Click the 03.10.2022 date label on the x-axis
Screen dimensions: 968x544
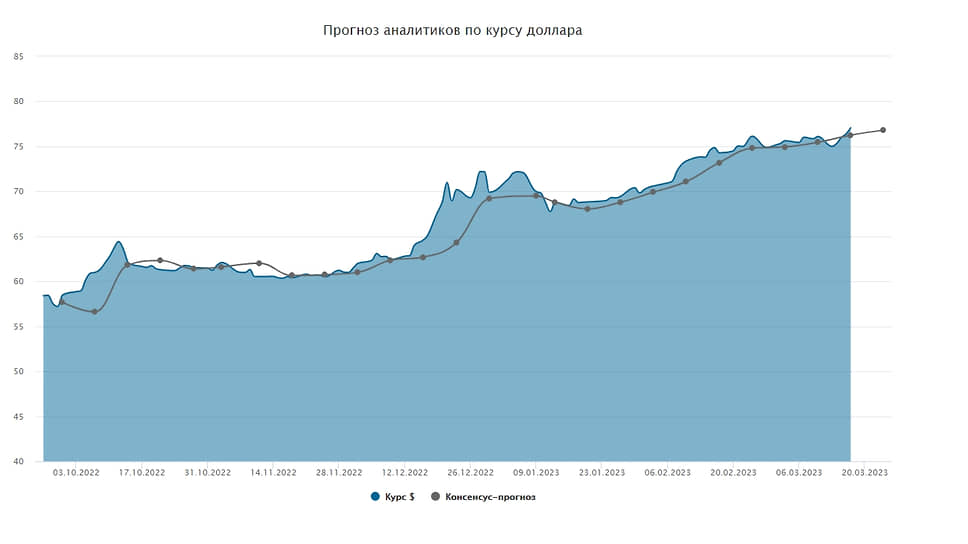[x=76, y=472]
